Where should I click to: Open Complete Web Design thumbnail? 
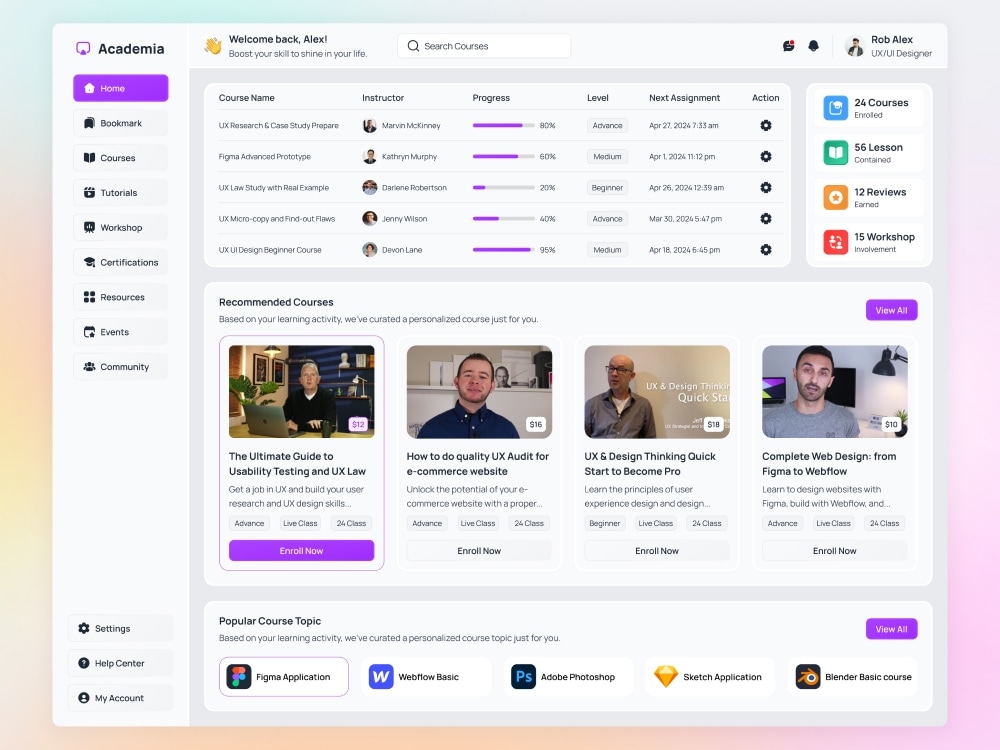[835, 392]
